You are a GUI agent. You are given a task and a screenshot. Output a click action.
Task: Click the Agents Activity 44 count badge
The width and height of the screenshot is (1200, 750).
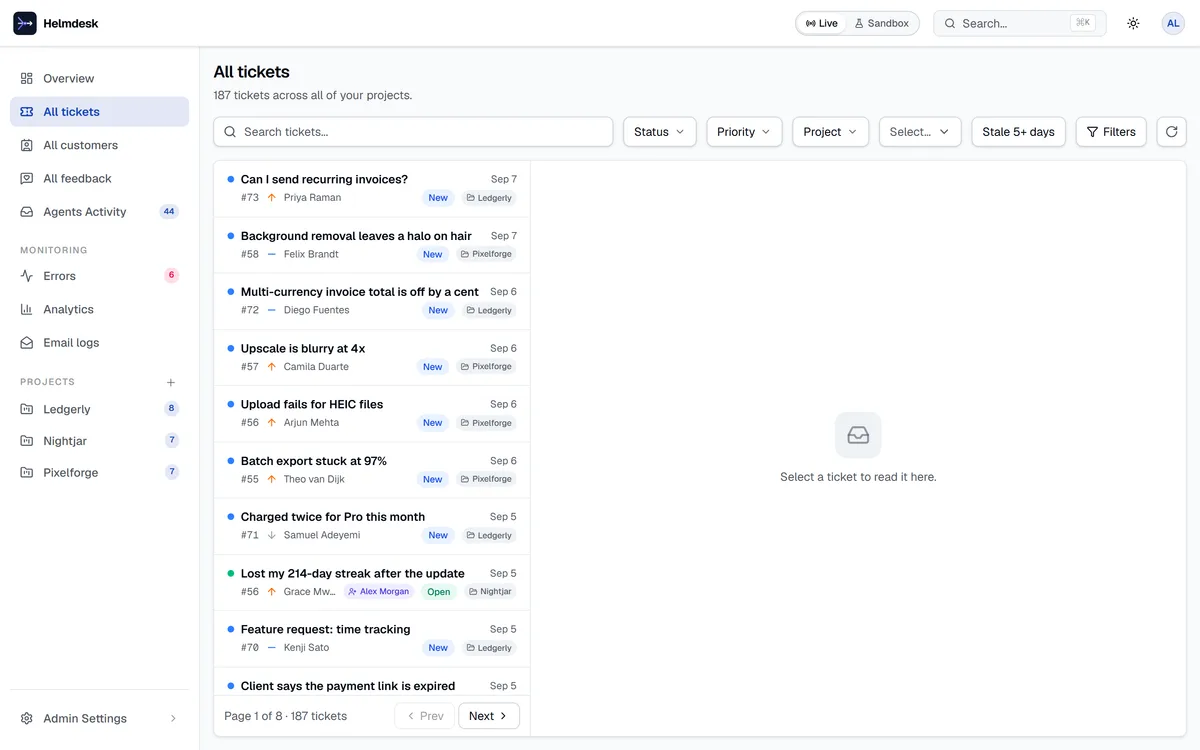coord(169,212)
